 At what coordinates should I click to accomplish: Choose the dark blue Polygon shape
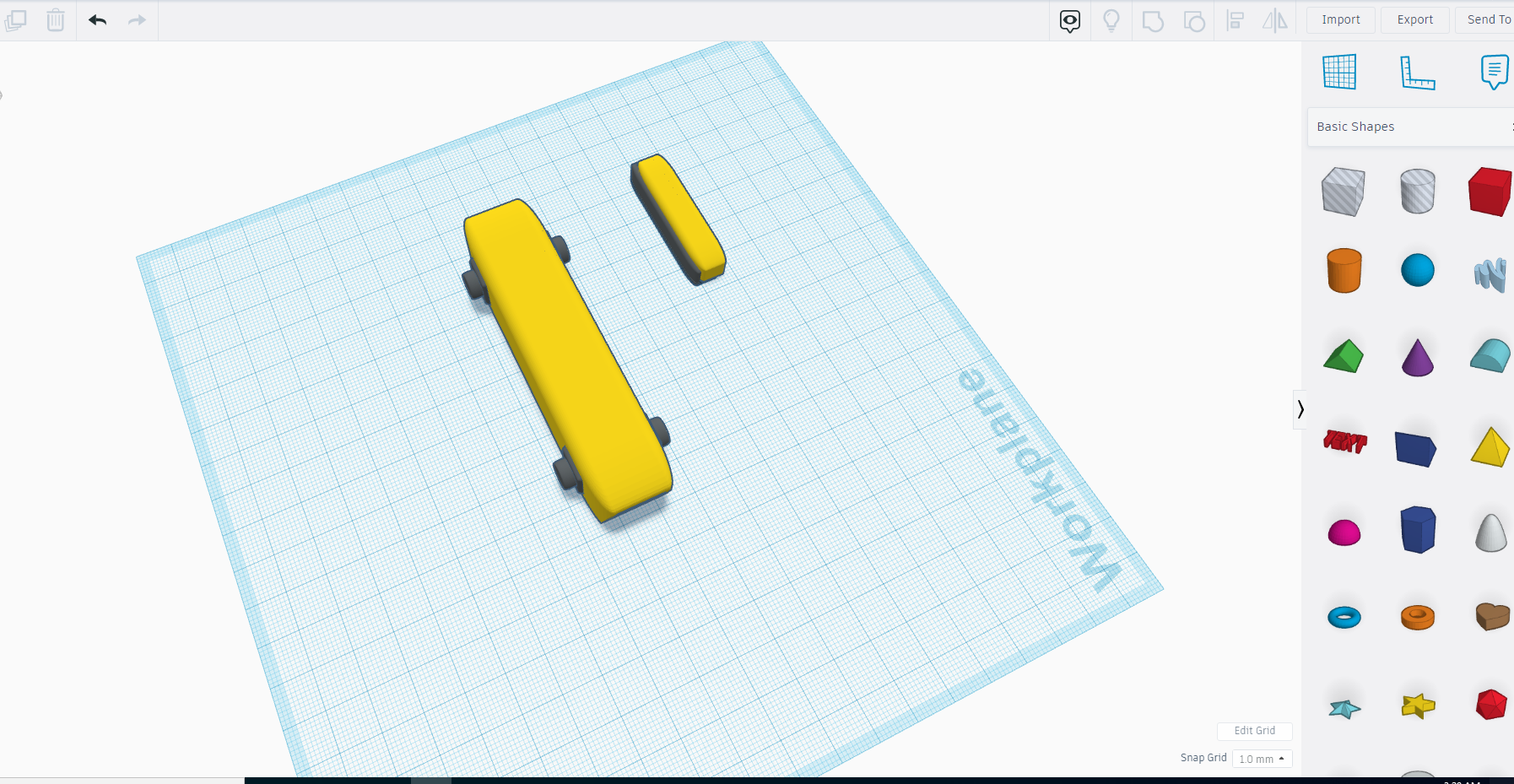pos(1419,530)
